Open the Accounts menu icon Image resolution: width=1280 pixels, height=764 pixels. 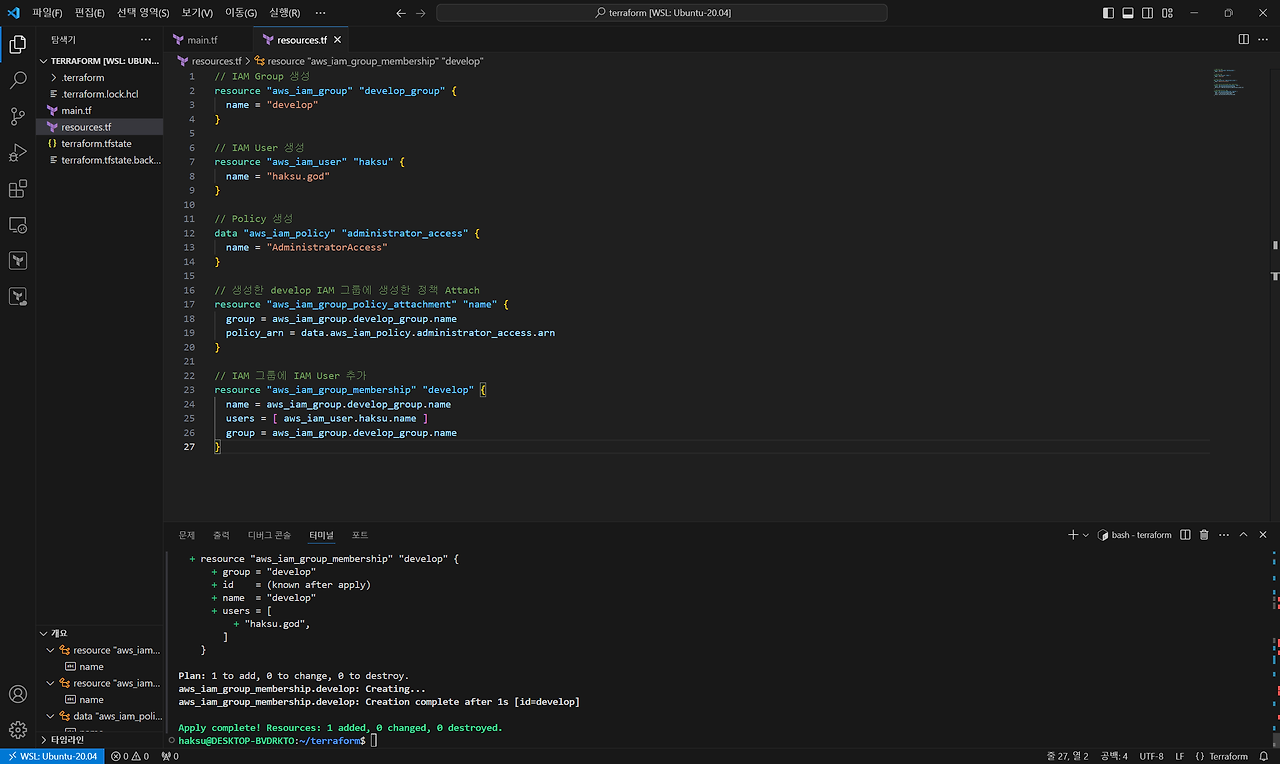coord(17,694)
